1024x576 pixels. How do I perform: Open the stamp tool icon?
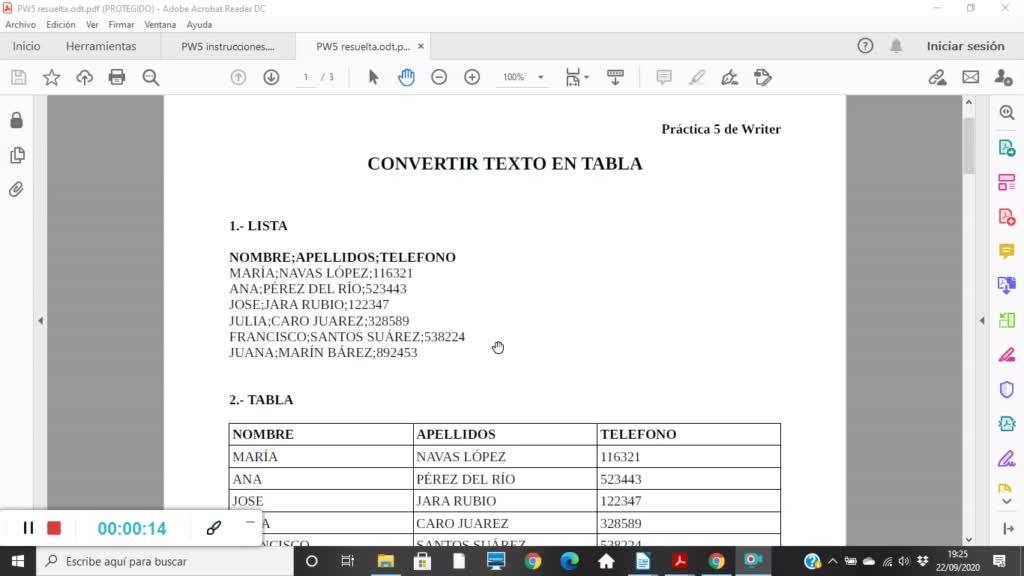coord(763,77)
